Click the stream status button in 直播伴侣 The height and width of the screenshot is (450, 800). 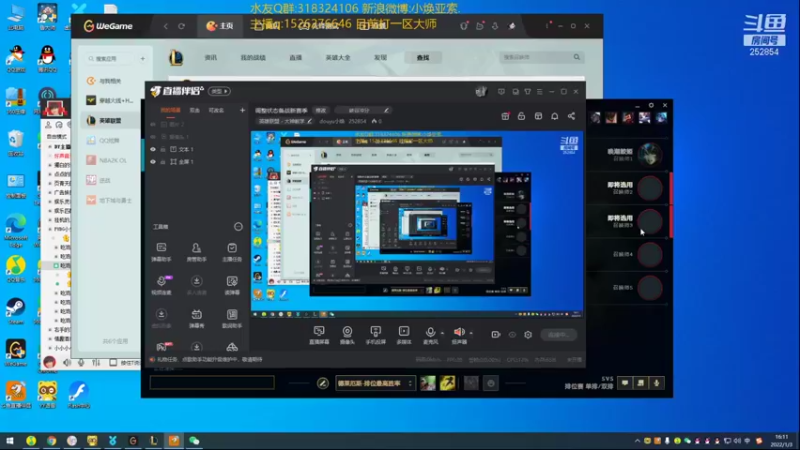coord(558,335)
